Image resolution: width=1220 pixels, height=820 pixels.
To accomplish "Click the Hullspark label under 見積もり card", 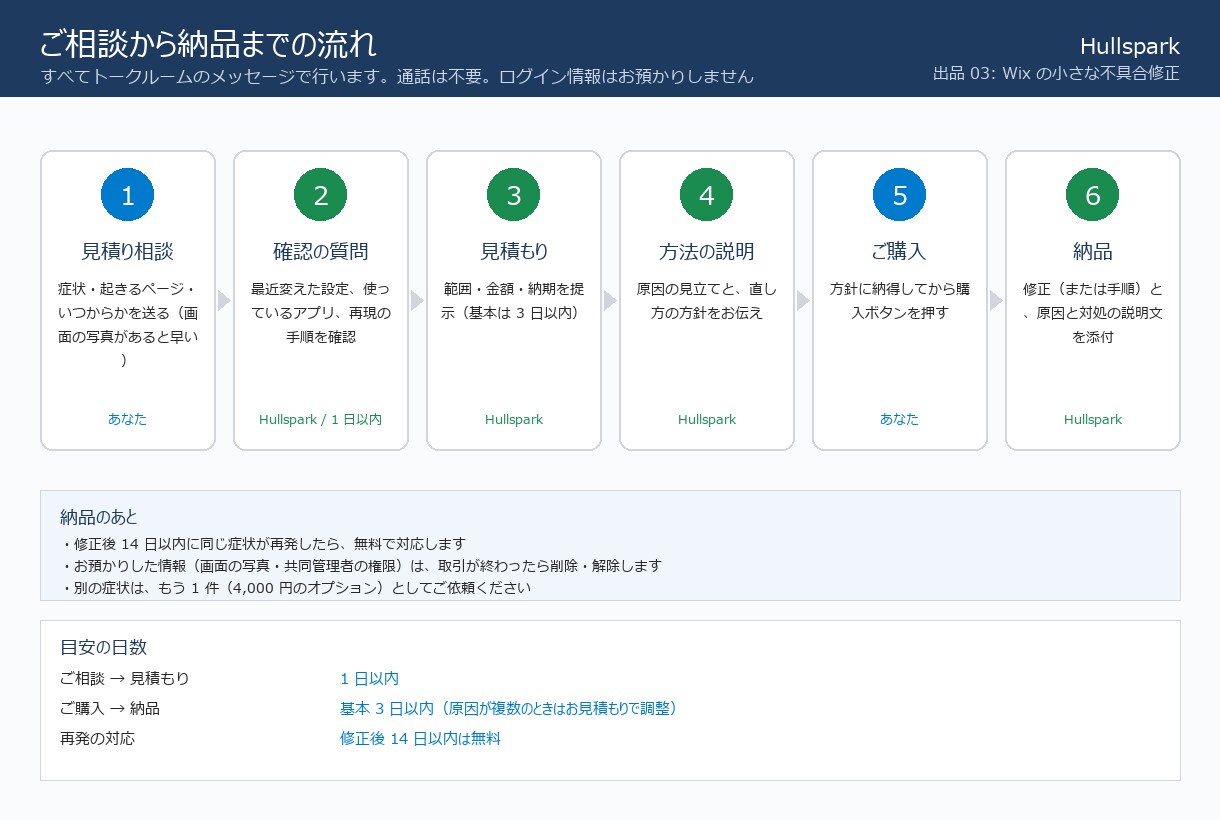I will pyautogui.click(x=513, y=420).
